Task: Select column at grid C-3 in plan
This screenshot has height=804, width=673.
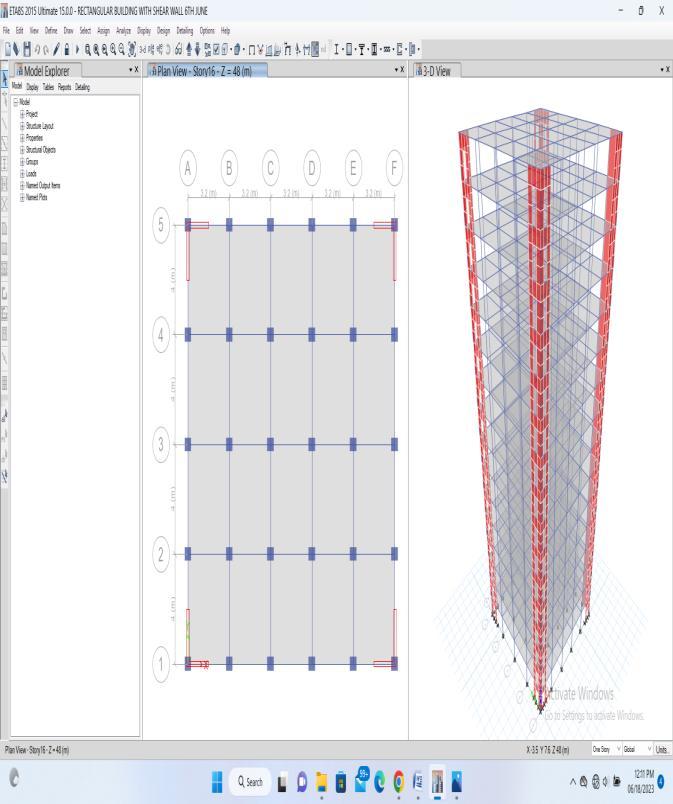Action: pyautogui.click(x=270, y=444)
